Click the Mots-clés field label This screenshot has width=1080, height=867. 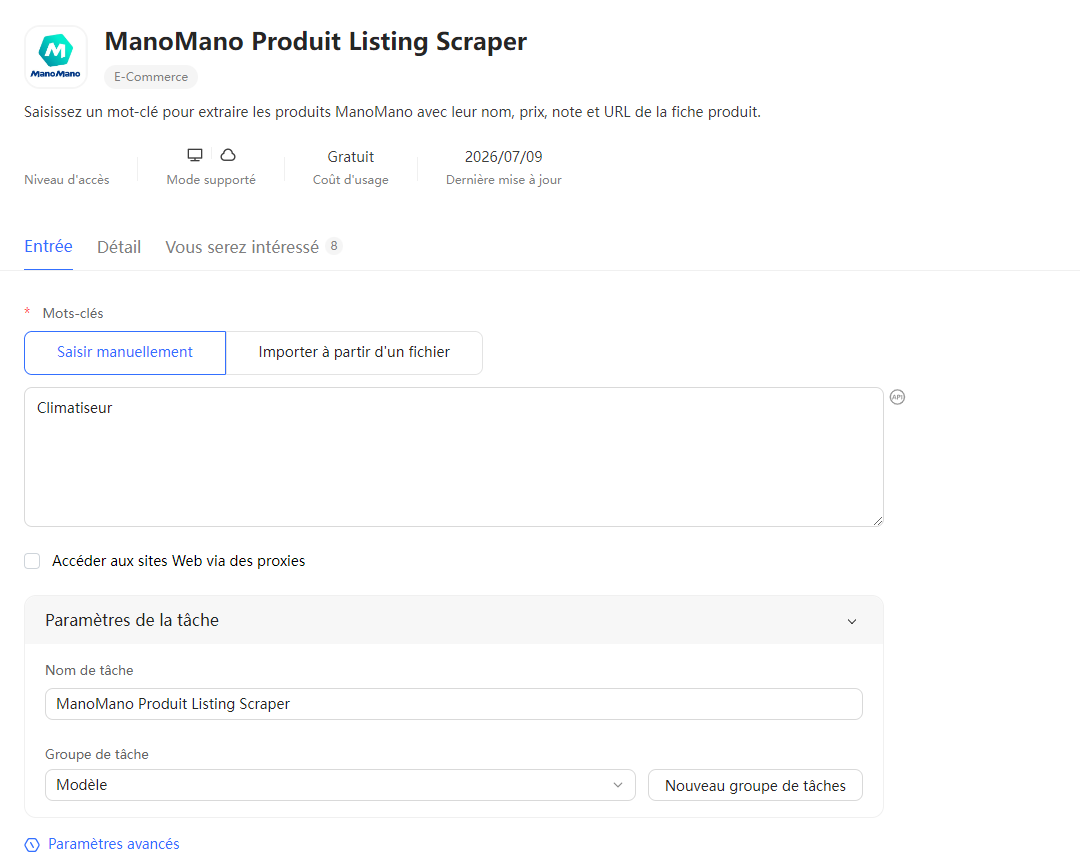[x=73, y=313]
